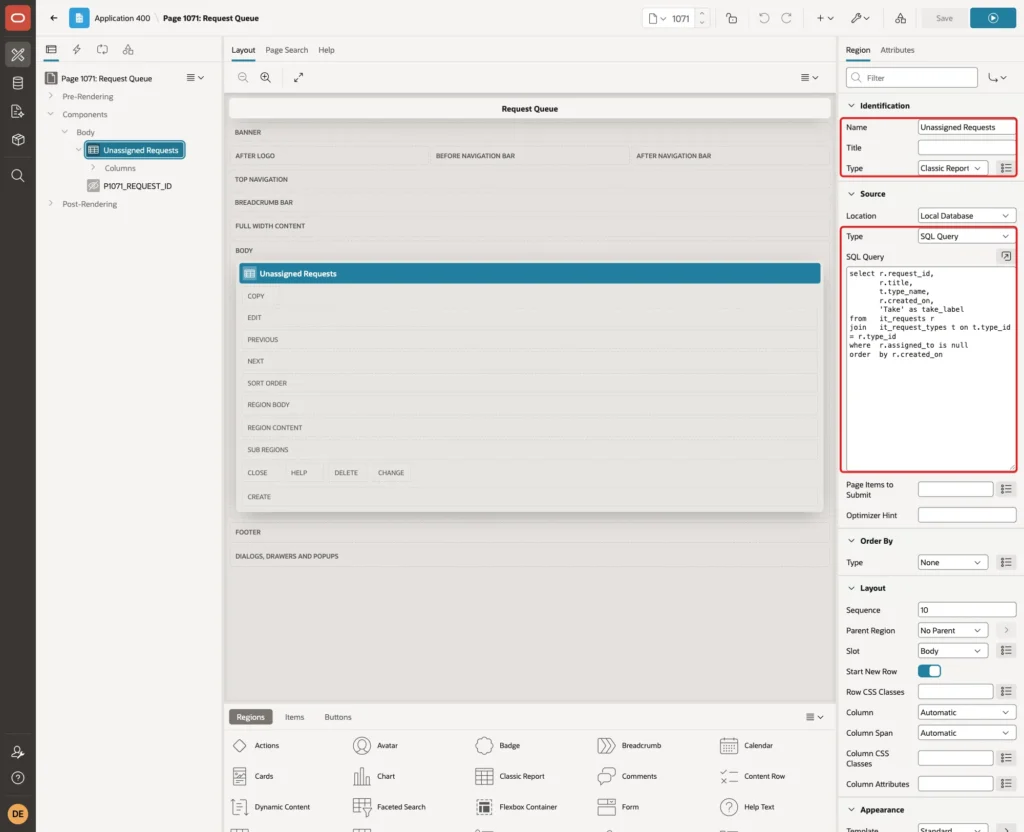
Task: Open the Slot Body dropdown
Action: (952, 650)
